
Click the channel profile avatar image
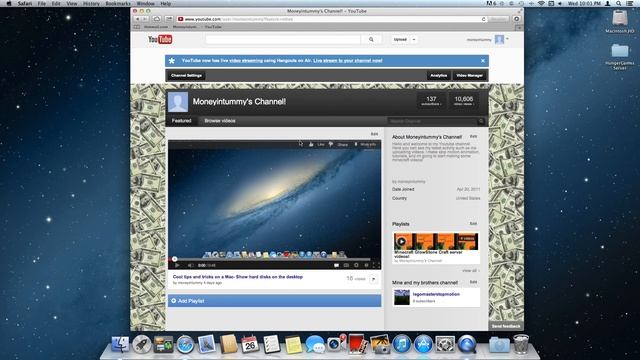point(178,102)
